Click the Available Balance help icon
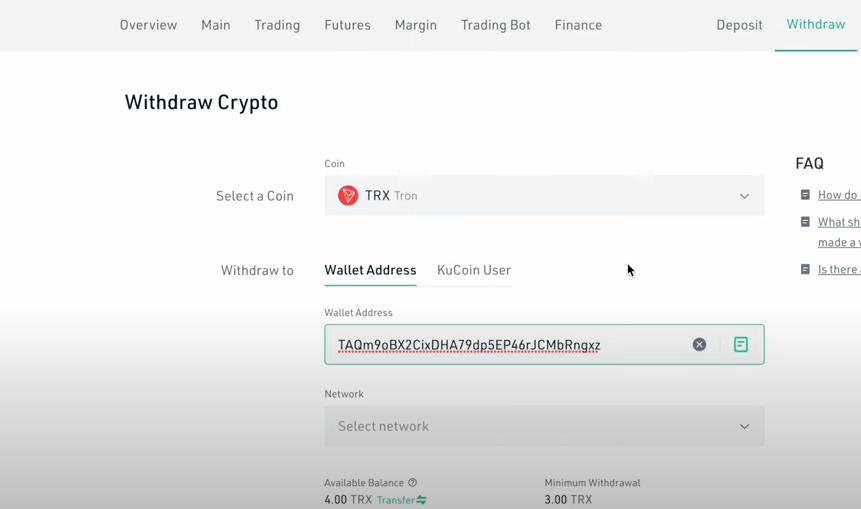Image resolution: width=861 pixels, height=509 pixels. (x=412, y=483)
